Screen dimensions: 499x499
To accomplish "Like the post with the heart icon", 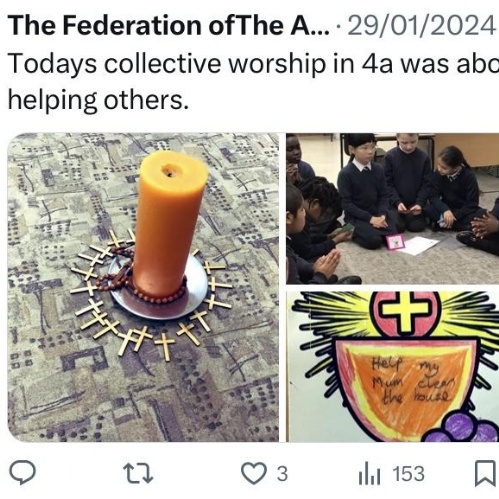I will (x=254, y=473).
